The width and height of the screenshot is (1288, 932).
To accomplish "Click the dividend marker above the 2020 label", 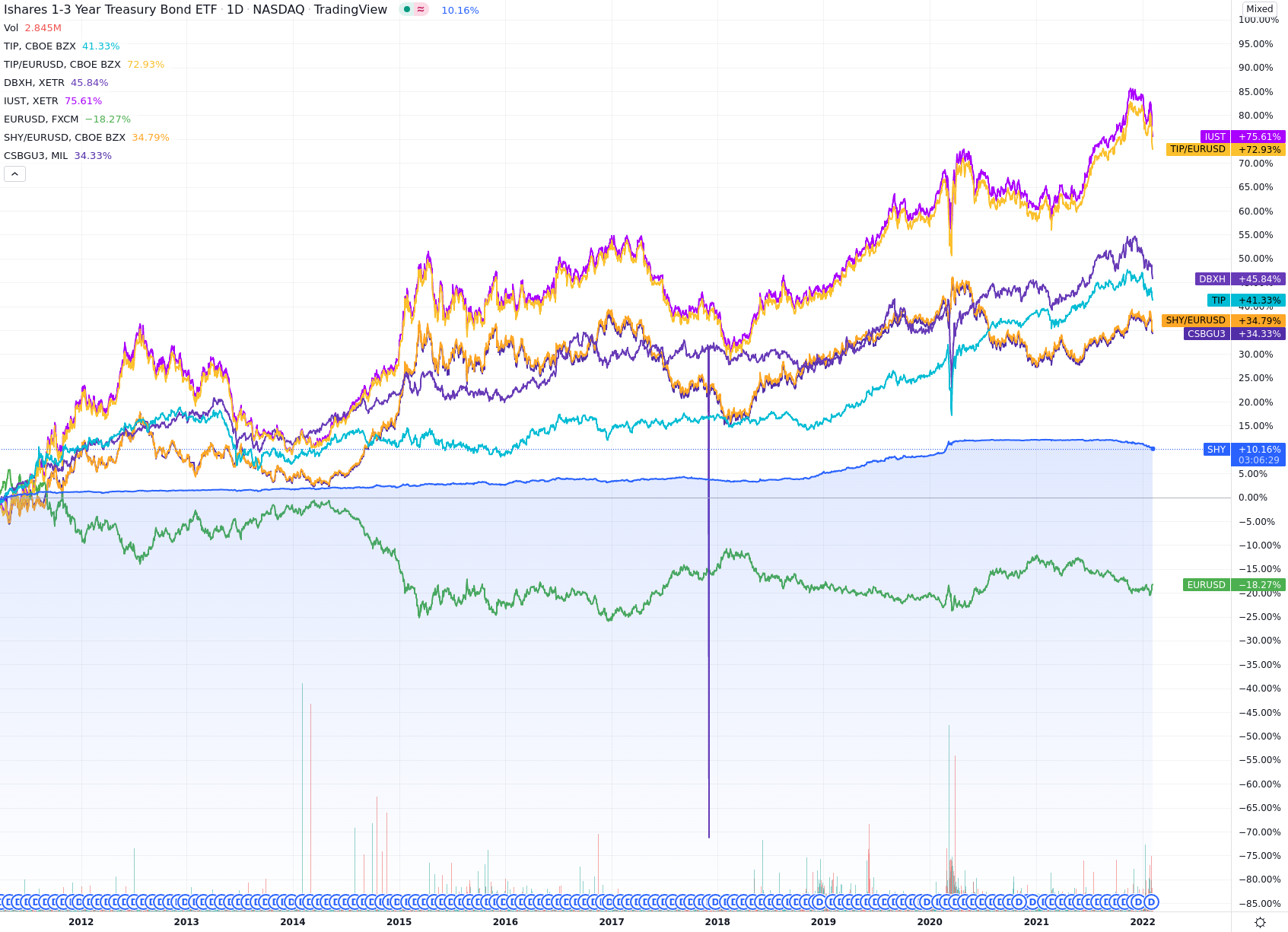I will 926,902.
